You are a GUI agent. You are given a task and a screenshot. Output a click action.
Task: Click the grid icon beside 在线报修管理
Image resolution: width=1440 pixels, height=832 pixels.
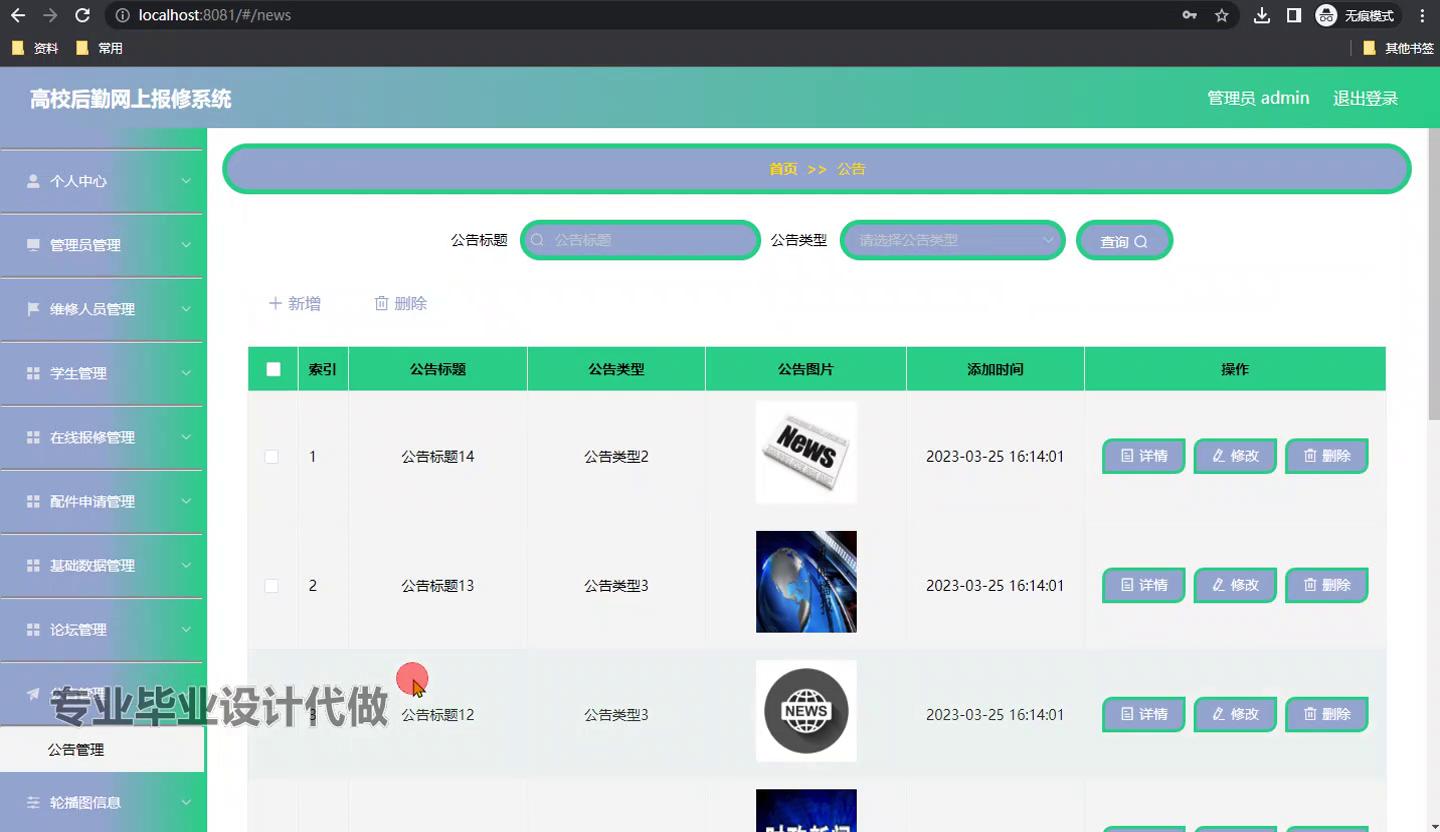(x=33, y=437)
